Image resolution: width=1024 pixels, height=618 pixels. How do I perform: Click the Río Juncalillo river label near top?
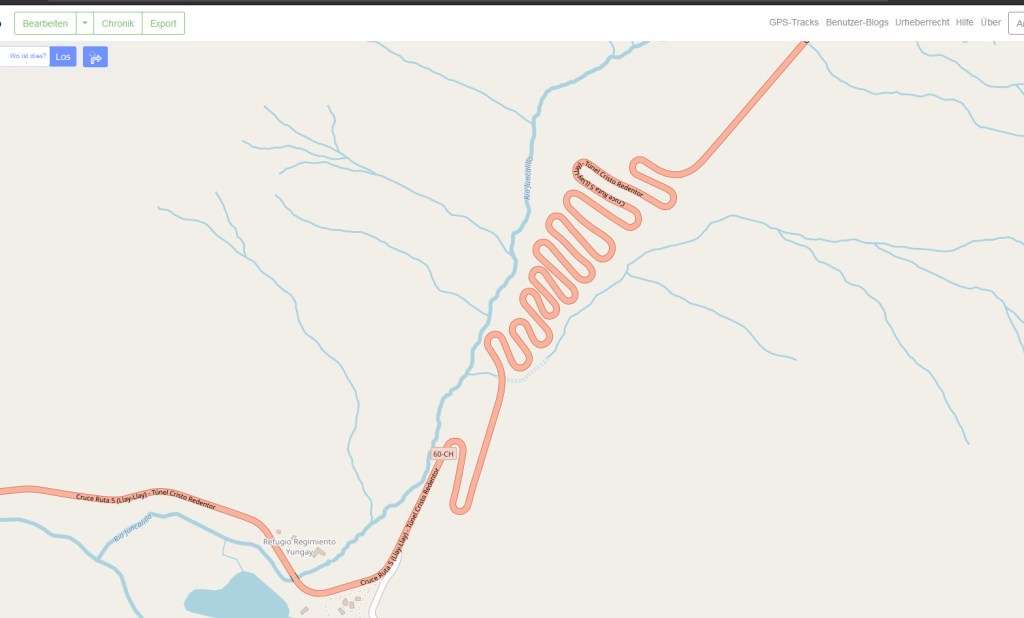click(528, 178)
